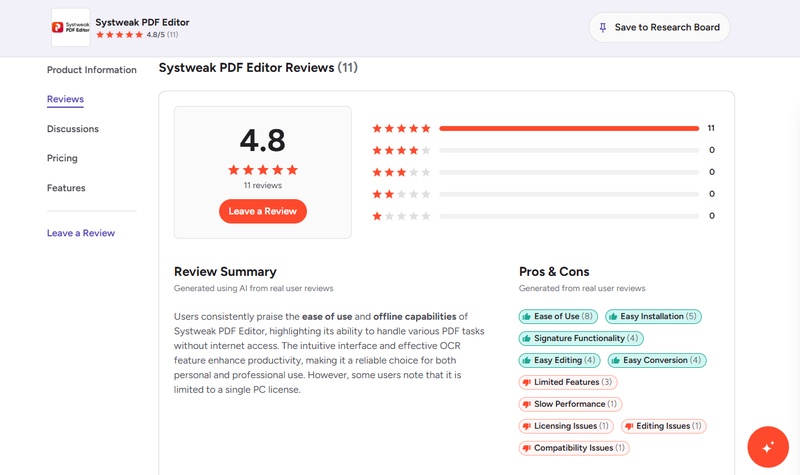
Task: Select the Easy Installation (5) tag
Action: tap(654, 316)
